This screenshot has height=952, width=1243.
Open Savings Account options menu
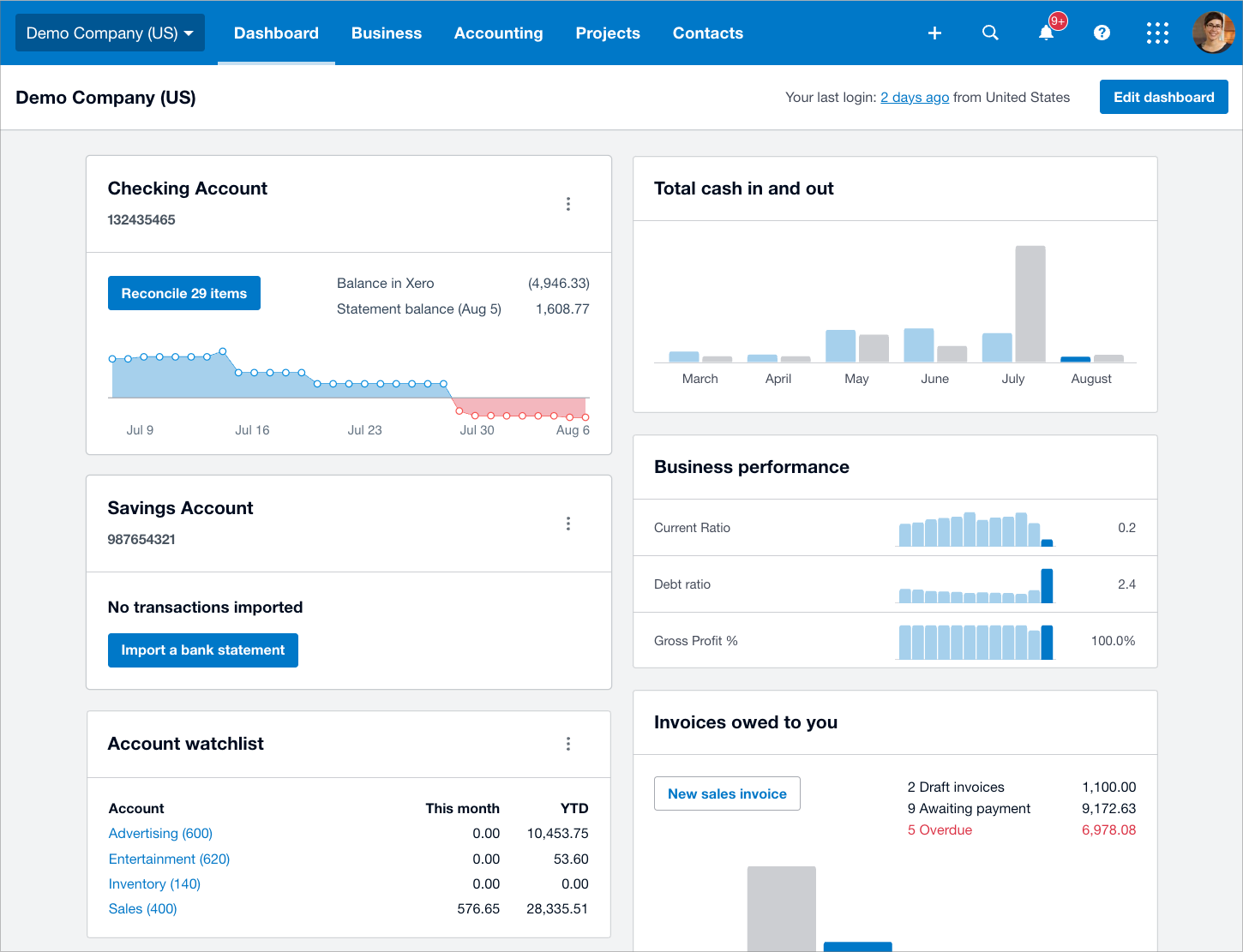[x=568, y=524]
